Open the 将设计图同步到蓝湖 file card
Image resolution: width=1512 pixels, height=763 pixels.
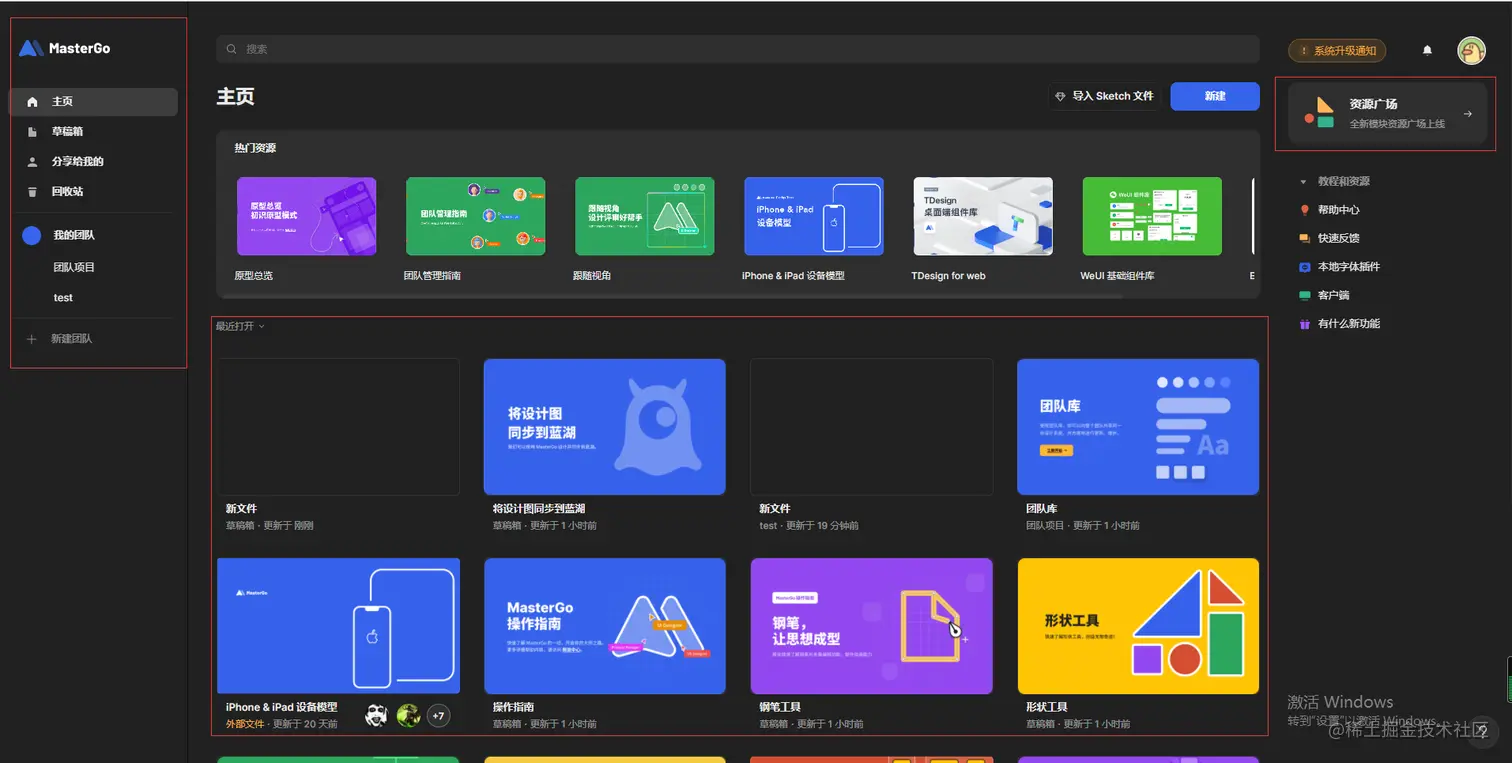pos(604,427)
